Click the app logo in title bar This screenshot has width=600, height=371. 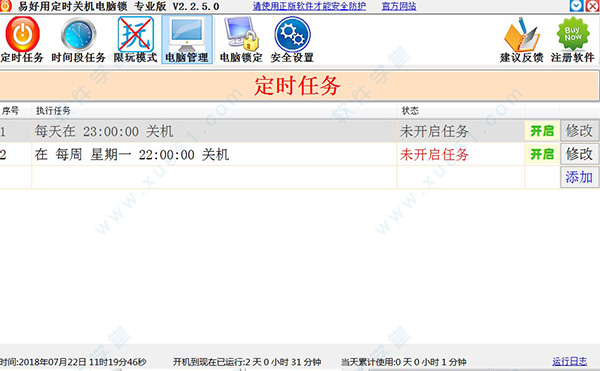coord(6,6)
